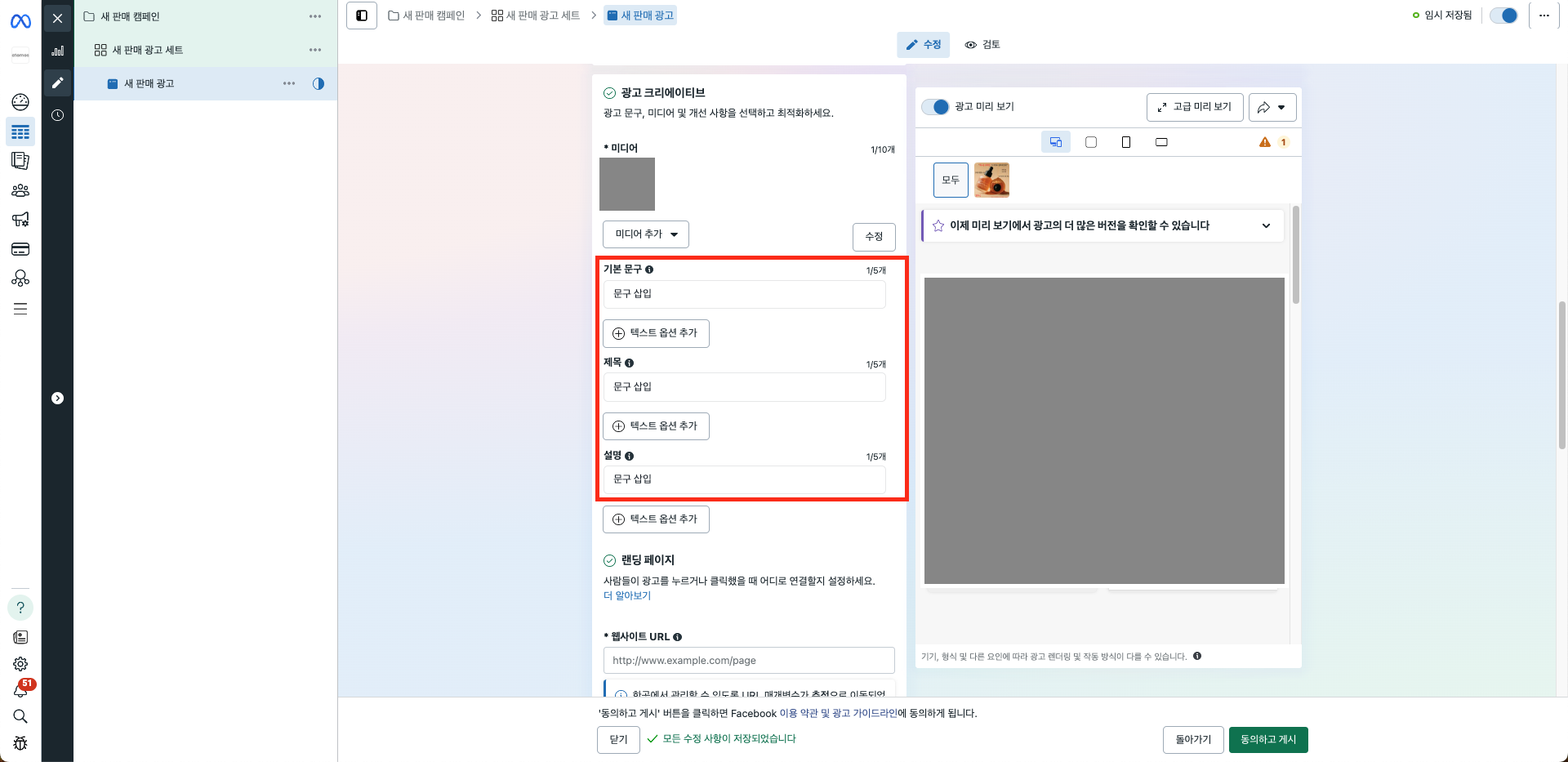Toggle the ad publish switch near 임시 저장됨
Viewport: 1568px width, 762px height.
pyautogui.click(x=1503, y=16)
